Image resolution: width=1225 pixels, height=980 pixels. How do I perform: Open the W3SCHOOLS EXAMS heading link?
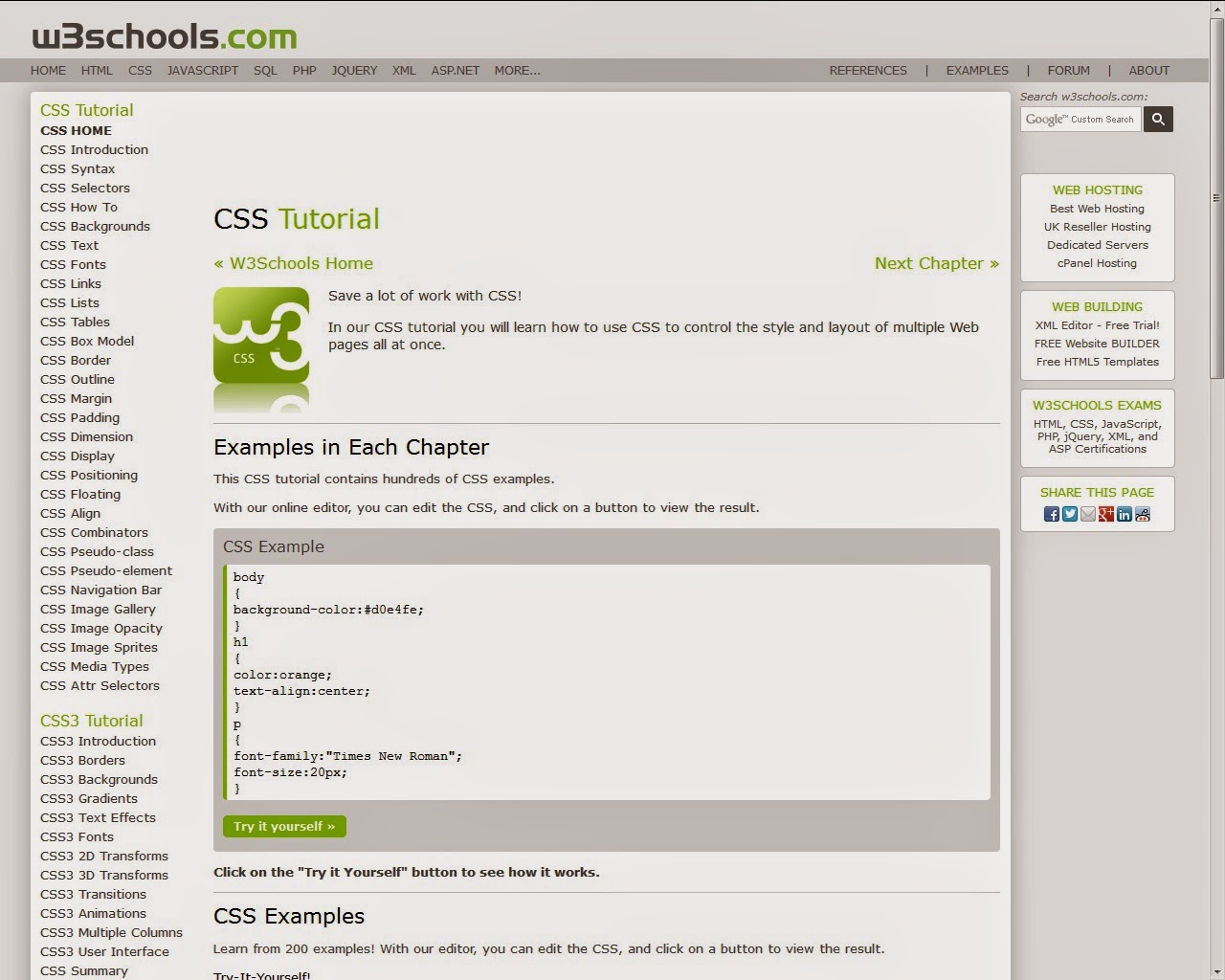[1097, 405]
